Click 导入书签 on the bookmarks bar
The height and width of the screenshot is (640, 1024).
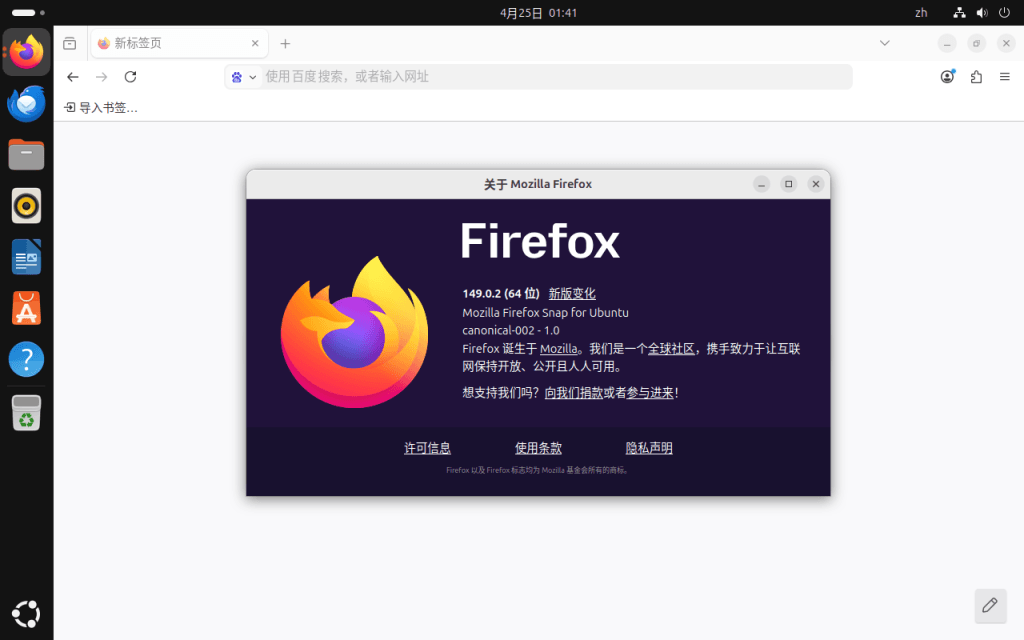101,108
